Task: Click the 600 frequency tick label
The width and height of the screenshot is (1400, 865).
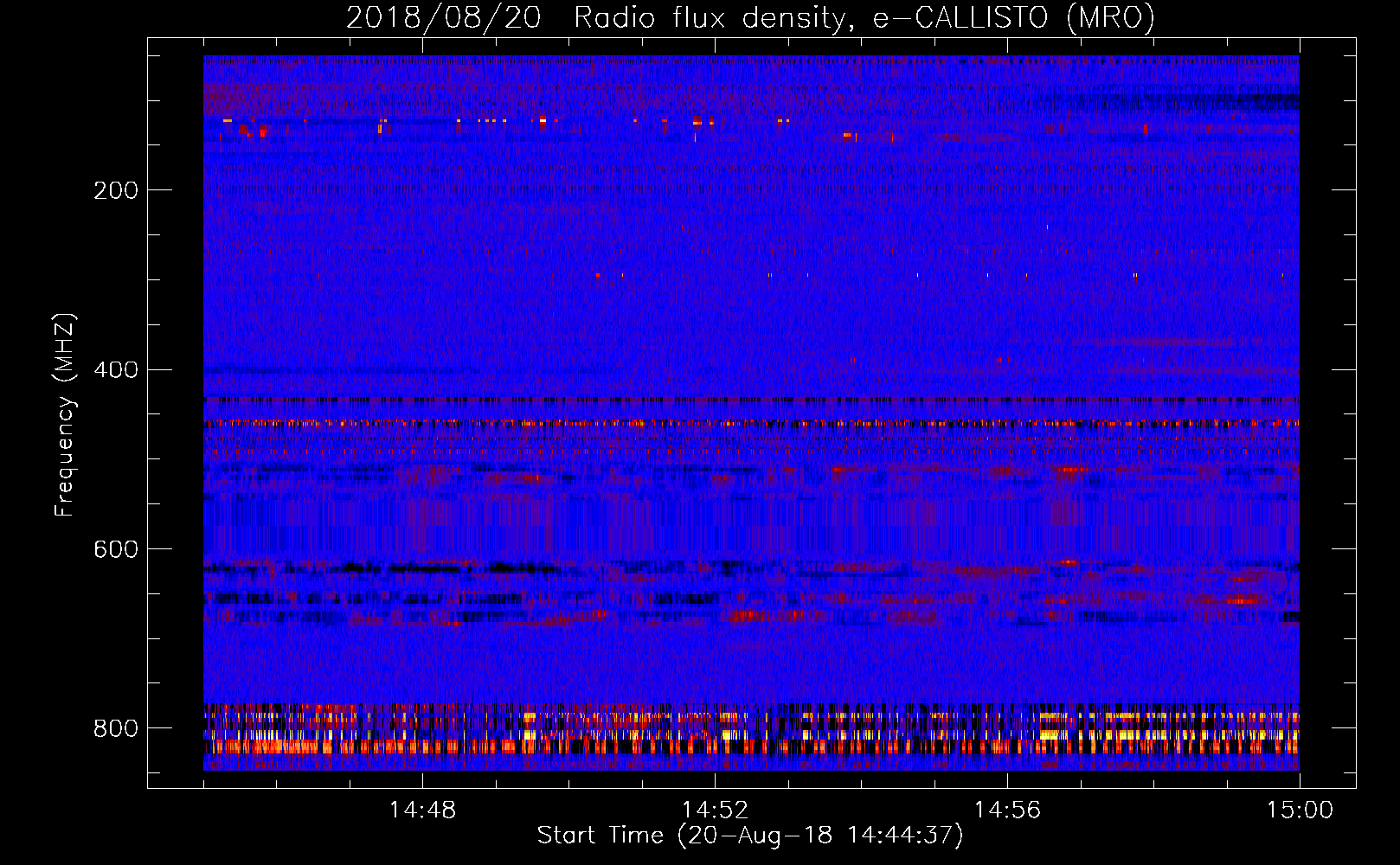Action: [x=116, y=550]
